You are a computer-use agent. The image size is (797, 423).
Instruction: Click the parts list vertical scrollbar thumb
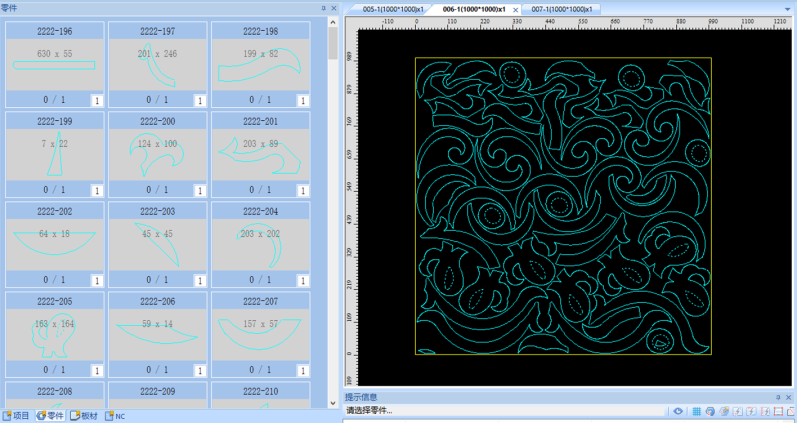point(333,43)
